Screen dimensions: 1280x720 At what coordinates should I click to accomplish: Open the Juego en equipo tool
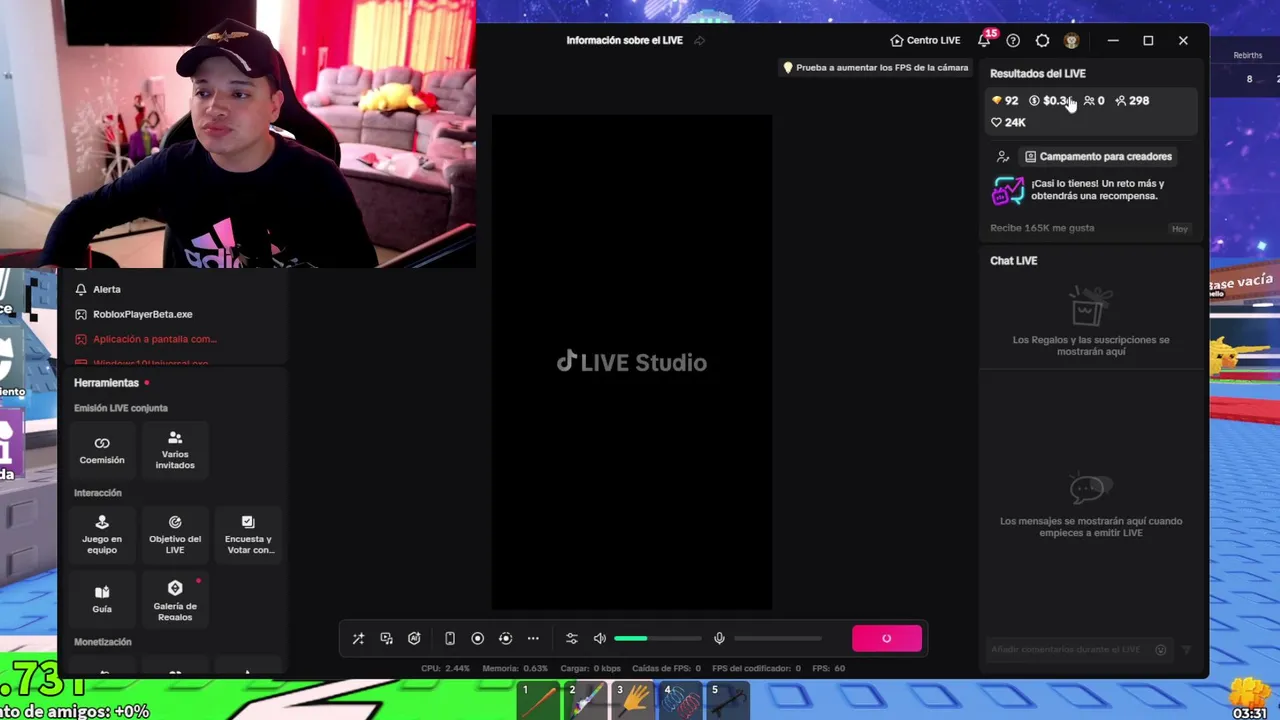click(102, 535)
